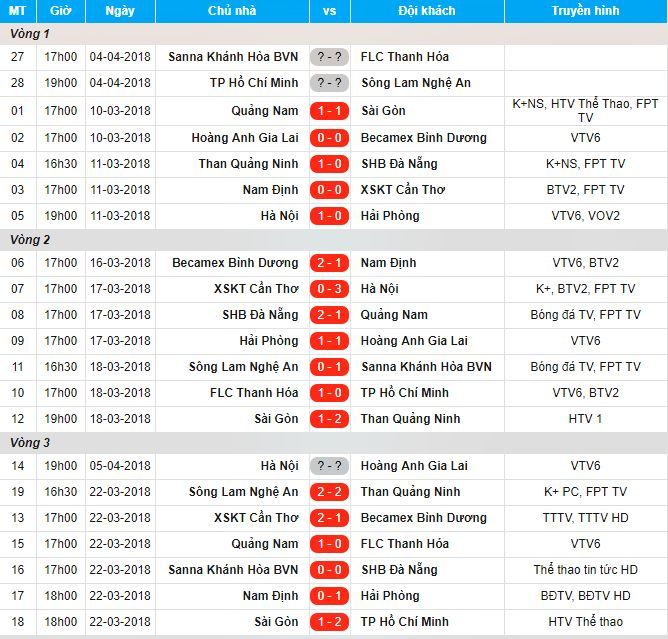
Task: Click the date 05-04-2018 of match 14
Action: click(120, 466)
